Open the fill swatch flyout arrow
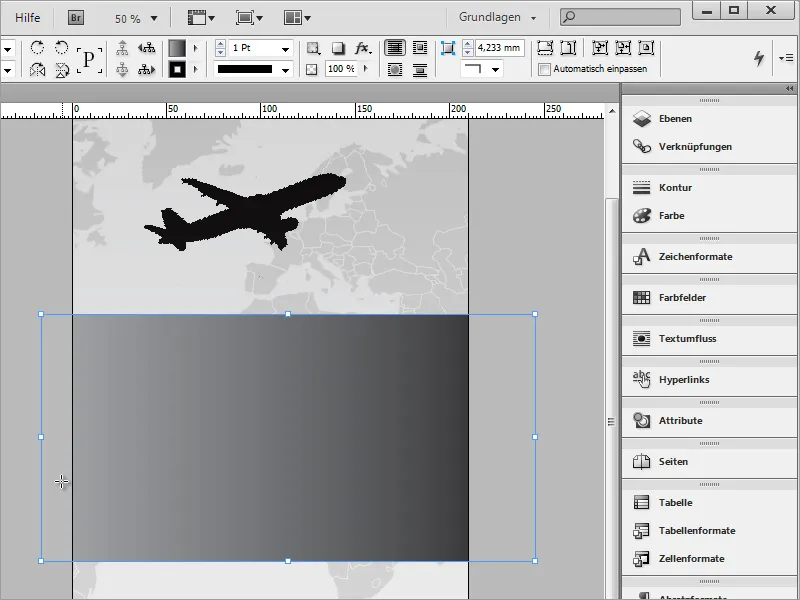Image resolution: width=800 pixels, height=600 pixels. (x=195, y=48)
